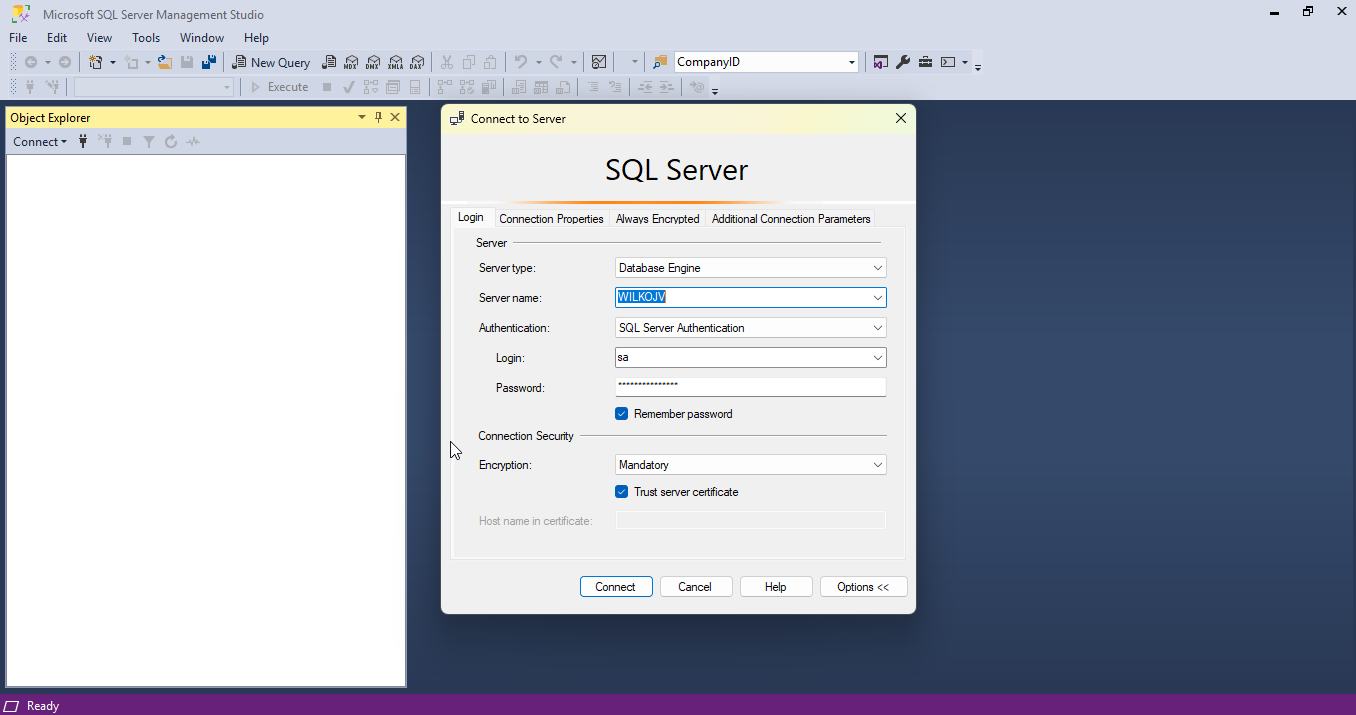
Task: Switch to Connection Properties tab
Action: [551, 219]
